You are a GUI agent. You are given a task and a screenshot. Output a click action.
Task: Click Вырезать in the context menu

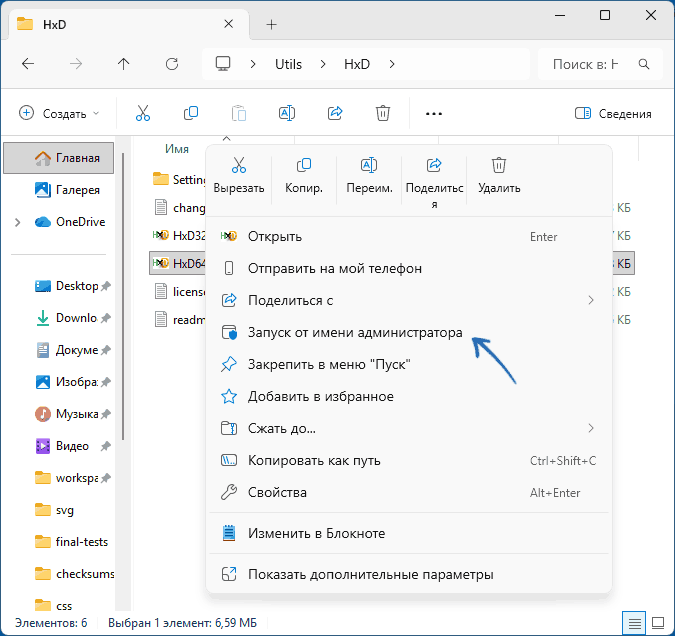[x=239, y=177]
